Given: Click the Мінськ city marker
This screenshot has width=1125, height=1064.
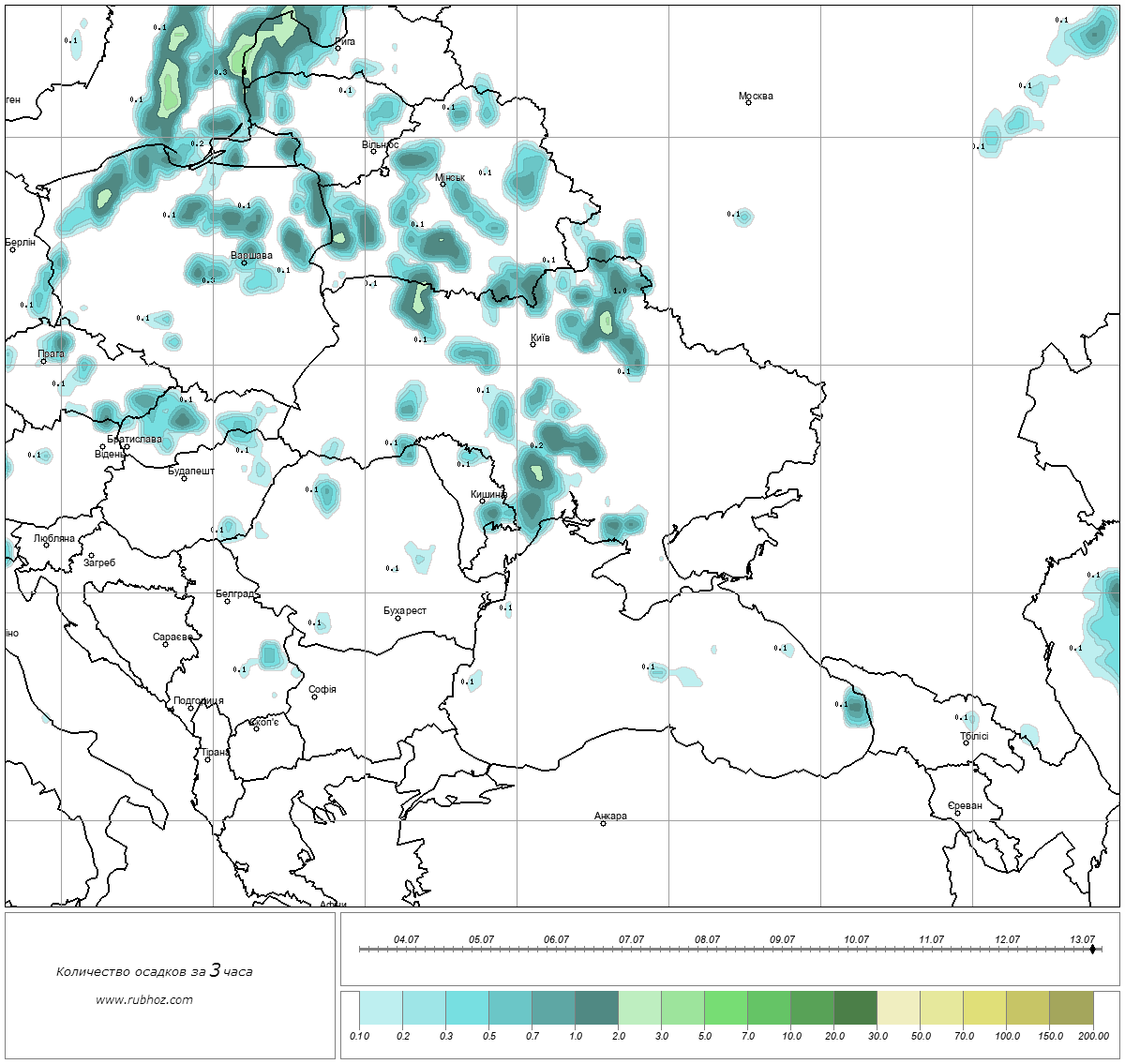Looking at the screenshot, I should point(443,185).
